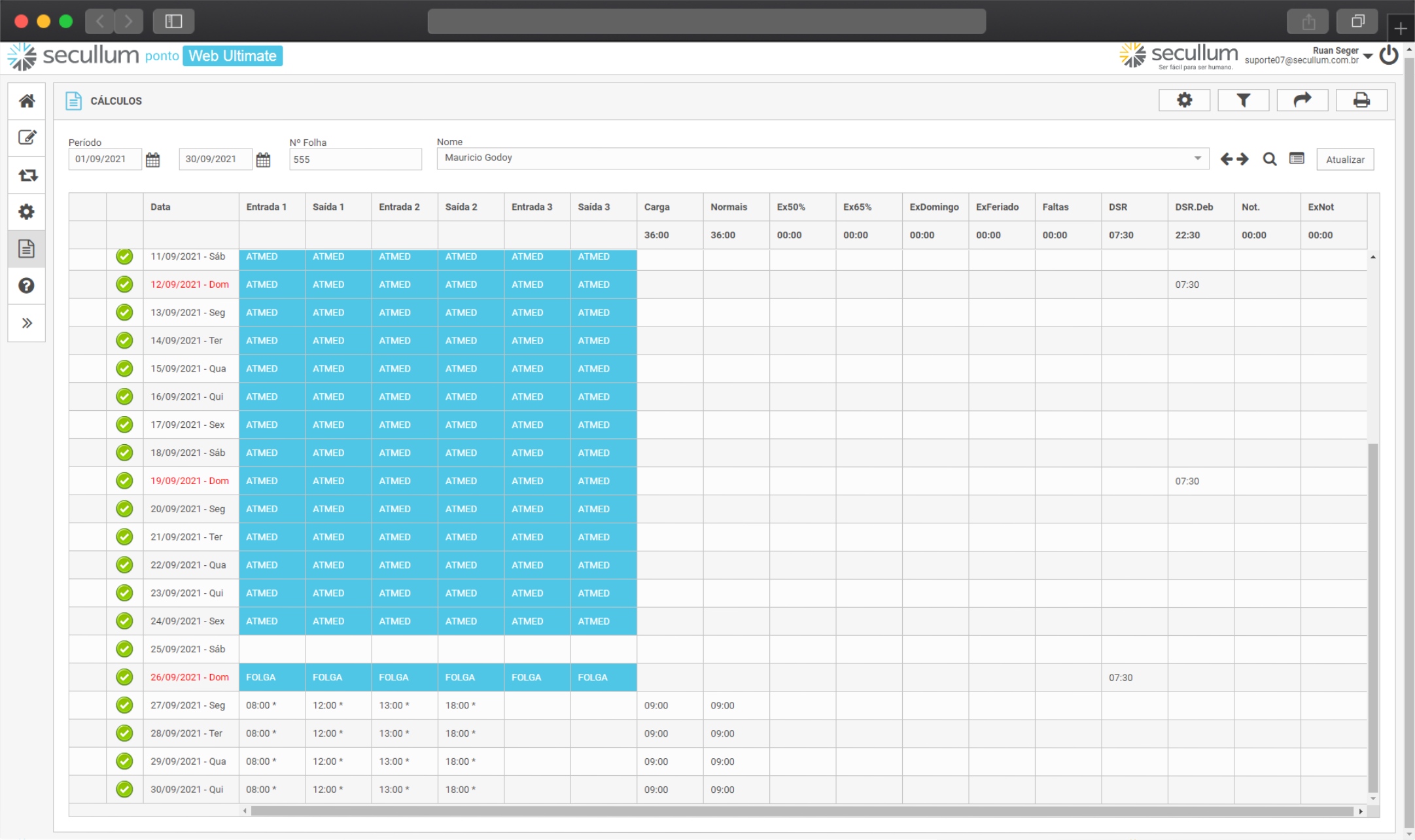Click the magnifier search employee icon
This screenshot has height=840, width=1415.
click(x=1269, y=159)
